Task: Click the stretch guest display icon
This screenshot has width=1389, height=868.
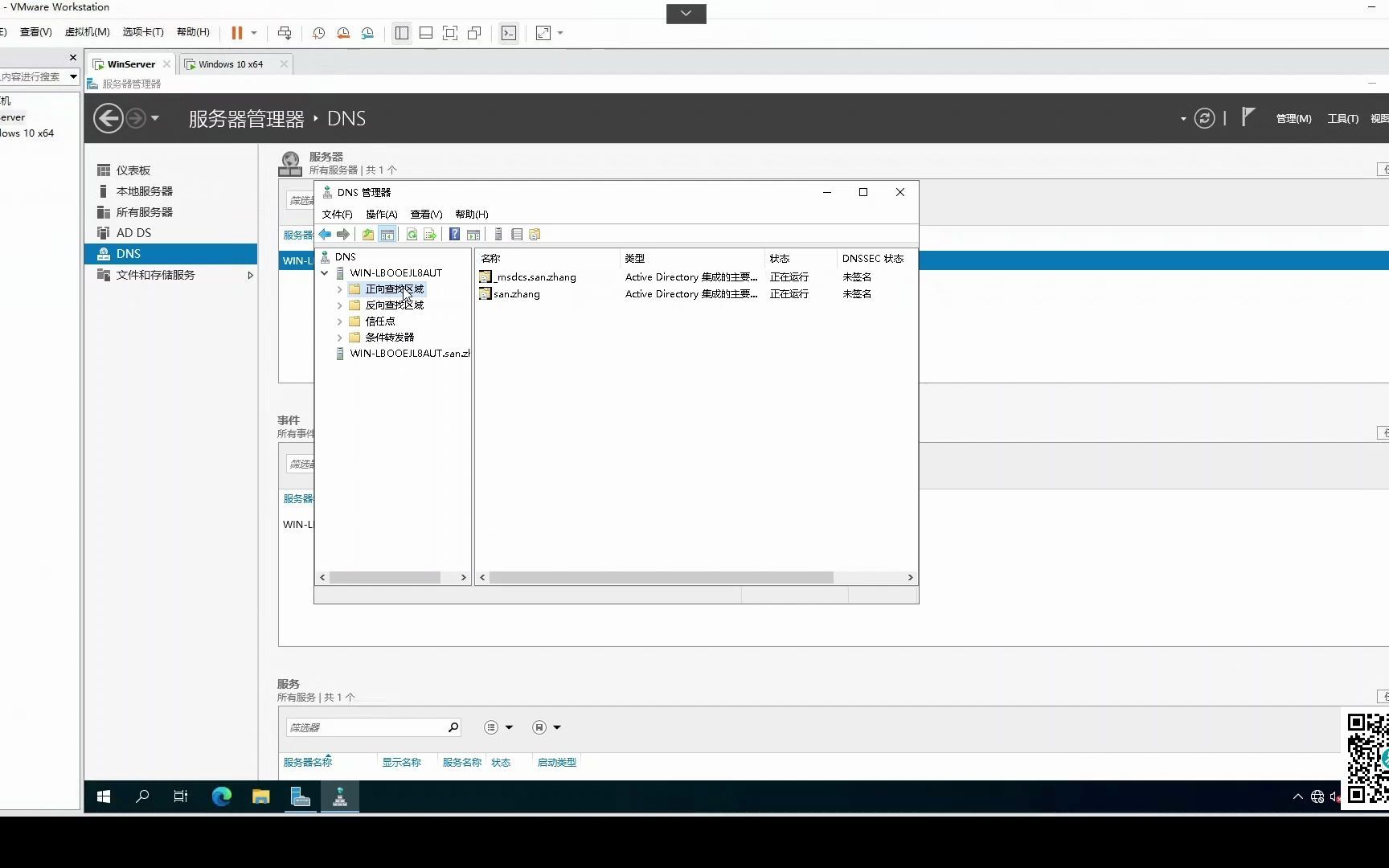Action: tap(543, 33)
